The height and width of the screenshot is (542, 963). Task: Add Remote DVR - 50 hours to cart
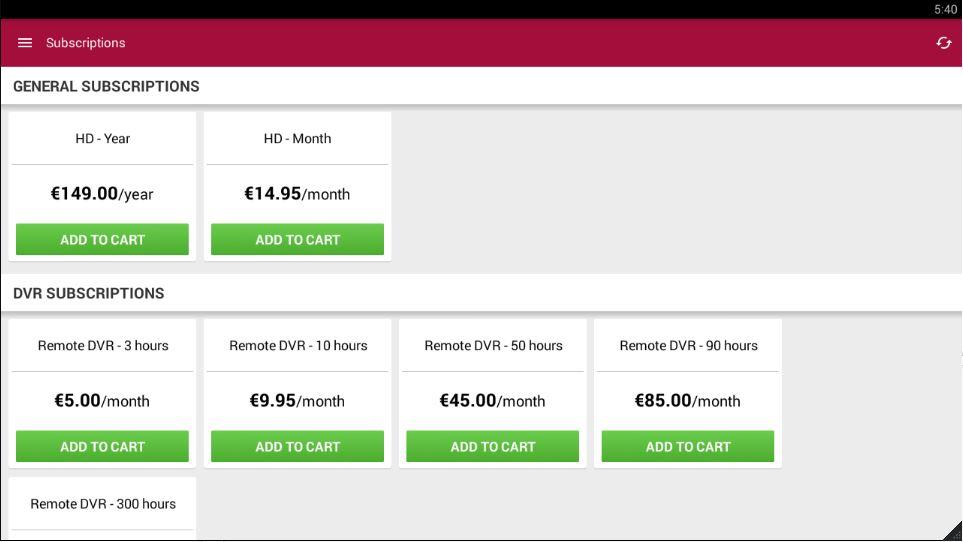492,447
